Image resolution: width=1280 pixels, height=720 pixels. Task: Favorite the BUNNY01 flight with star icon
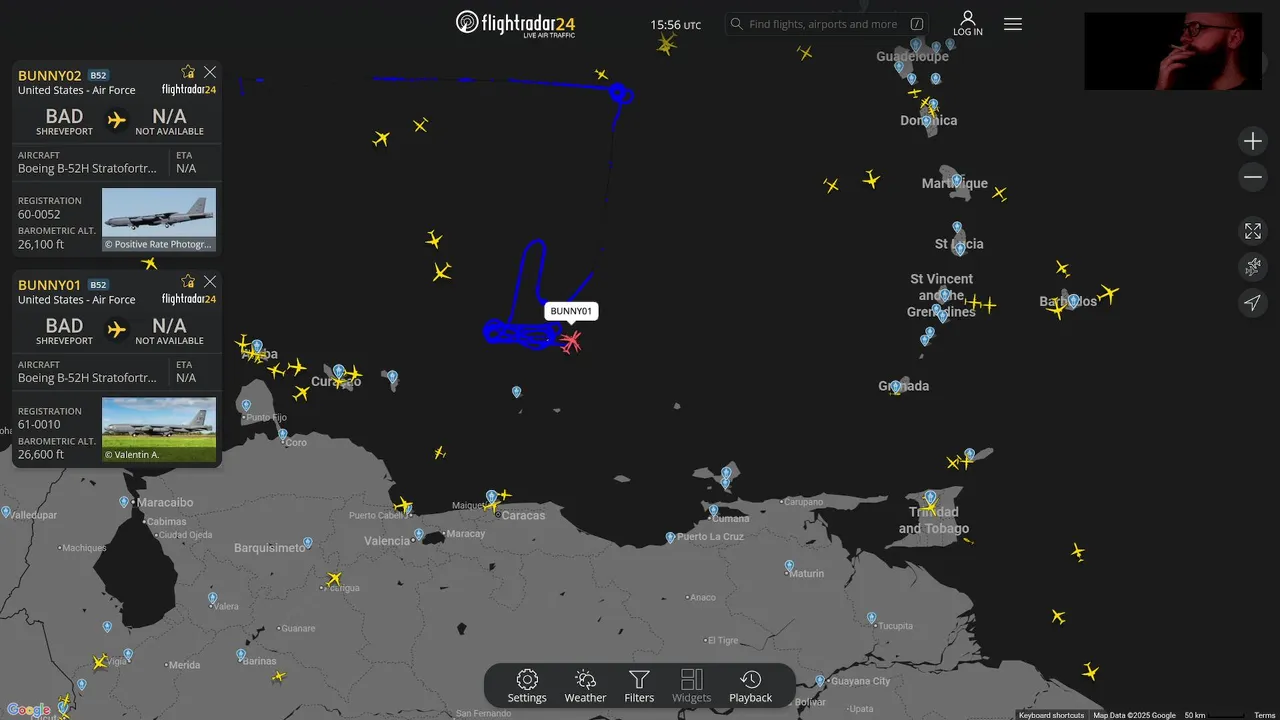click(188, 282)
